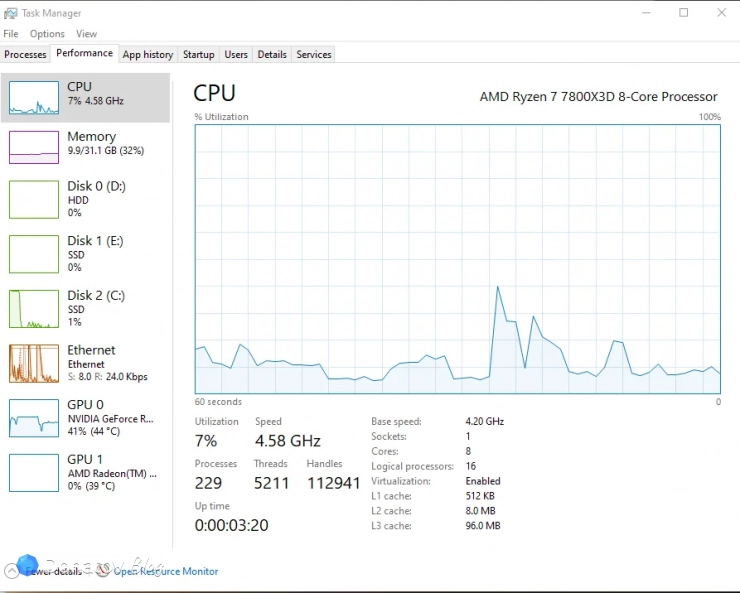Click the 96.0 MB L3 cache value
This screenshot has height=593, width=740.
483,526
